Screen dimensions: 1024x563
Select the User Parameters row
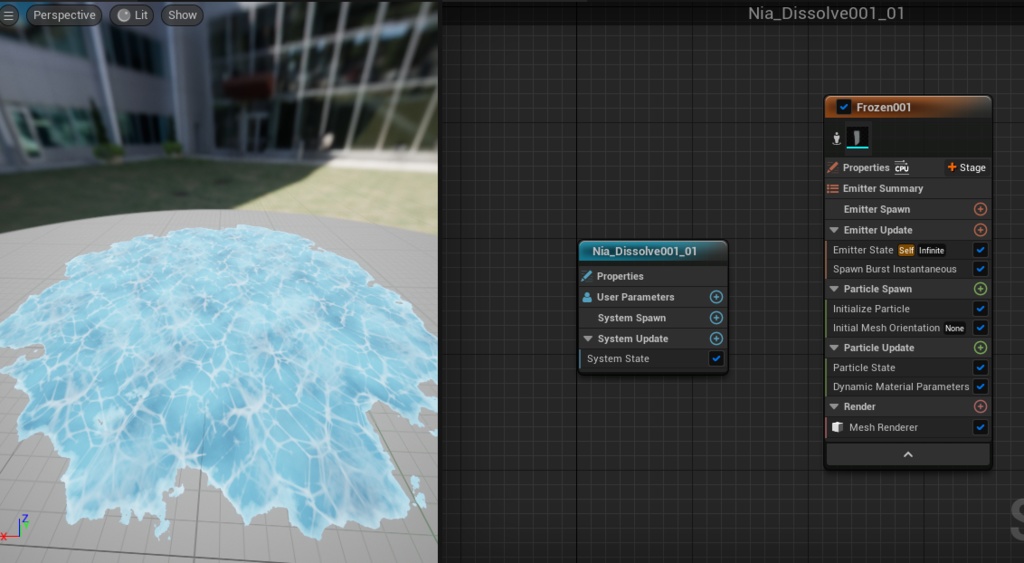click(653, 297)
